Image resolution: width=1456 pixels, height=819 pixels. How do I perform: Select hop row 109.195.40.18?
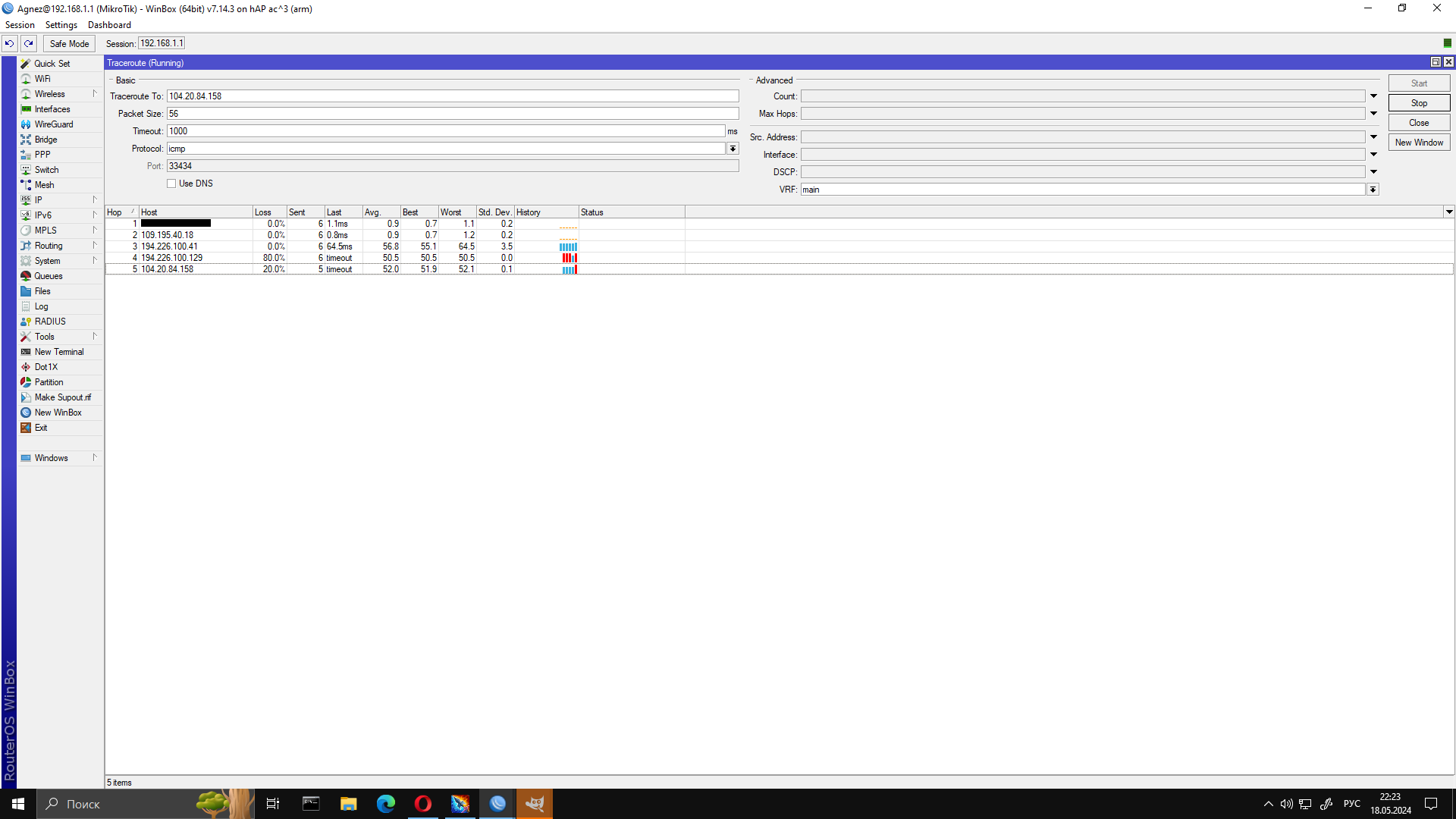click(x=780, y=235)
